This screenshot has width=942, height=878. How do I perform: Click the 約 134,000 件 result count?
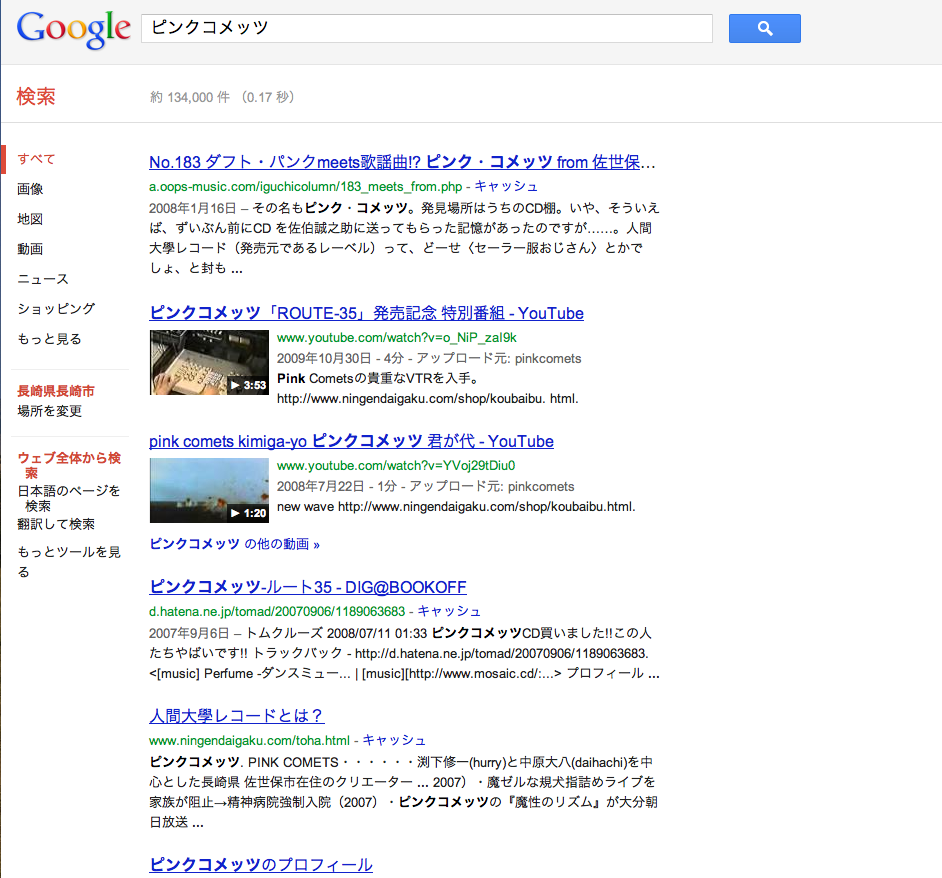coord(190,97)
